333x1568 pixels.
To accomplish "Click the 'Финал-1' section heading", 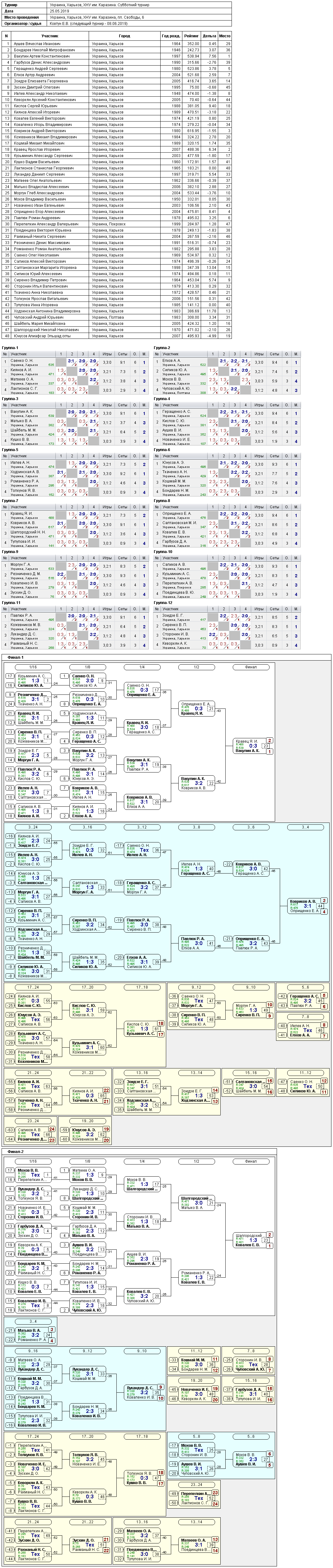I will (x=15, y=657).
